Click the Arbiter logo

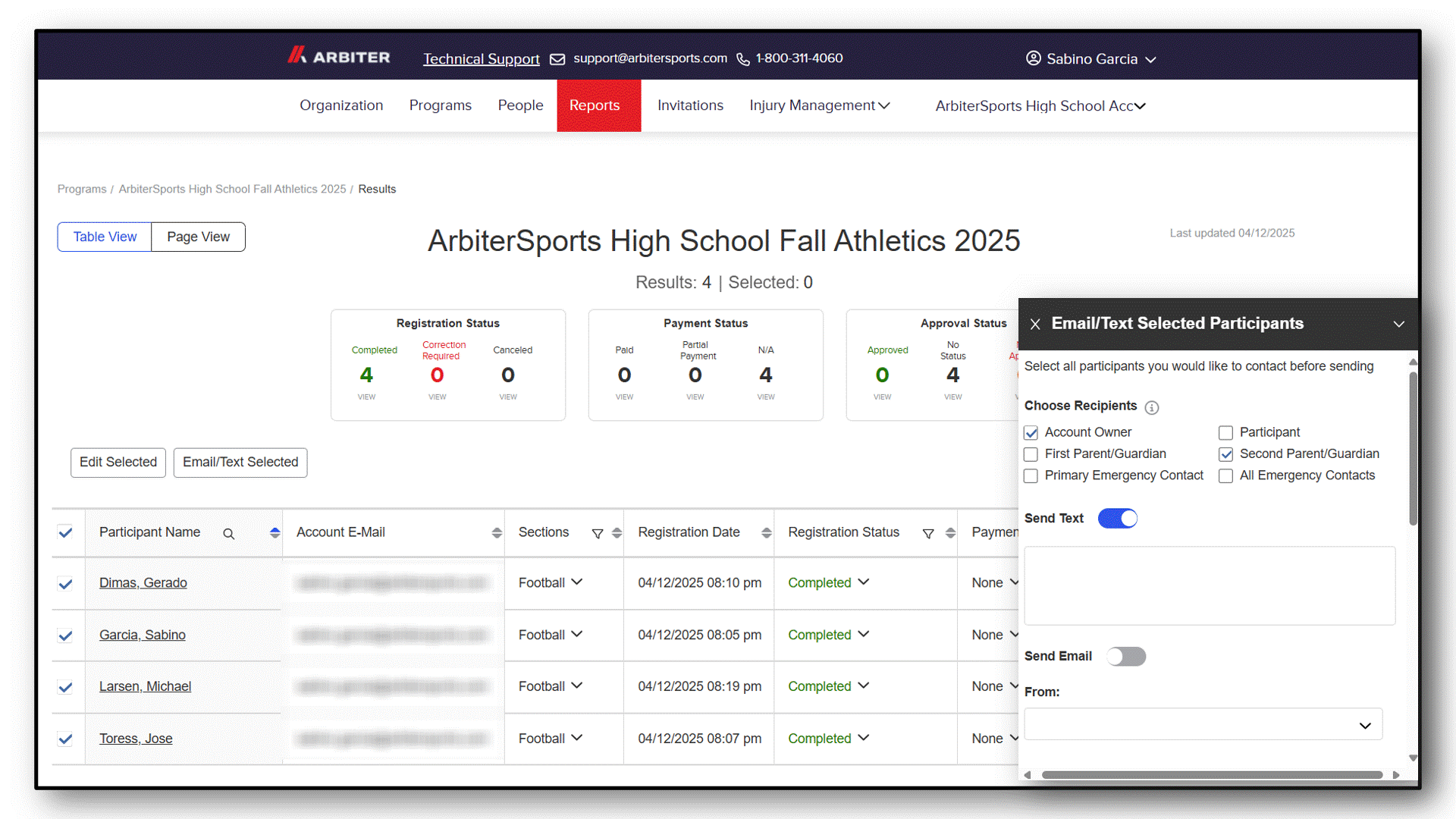(x=338, y=57)
